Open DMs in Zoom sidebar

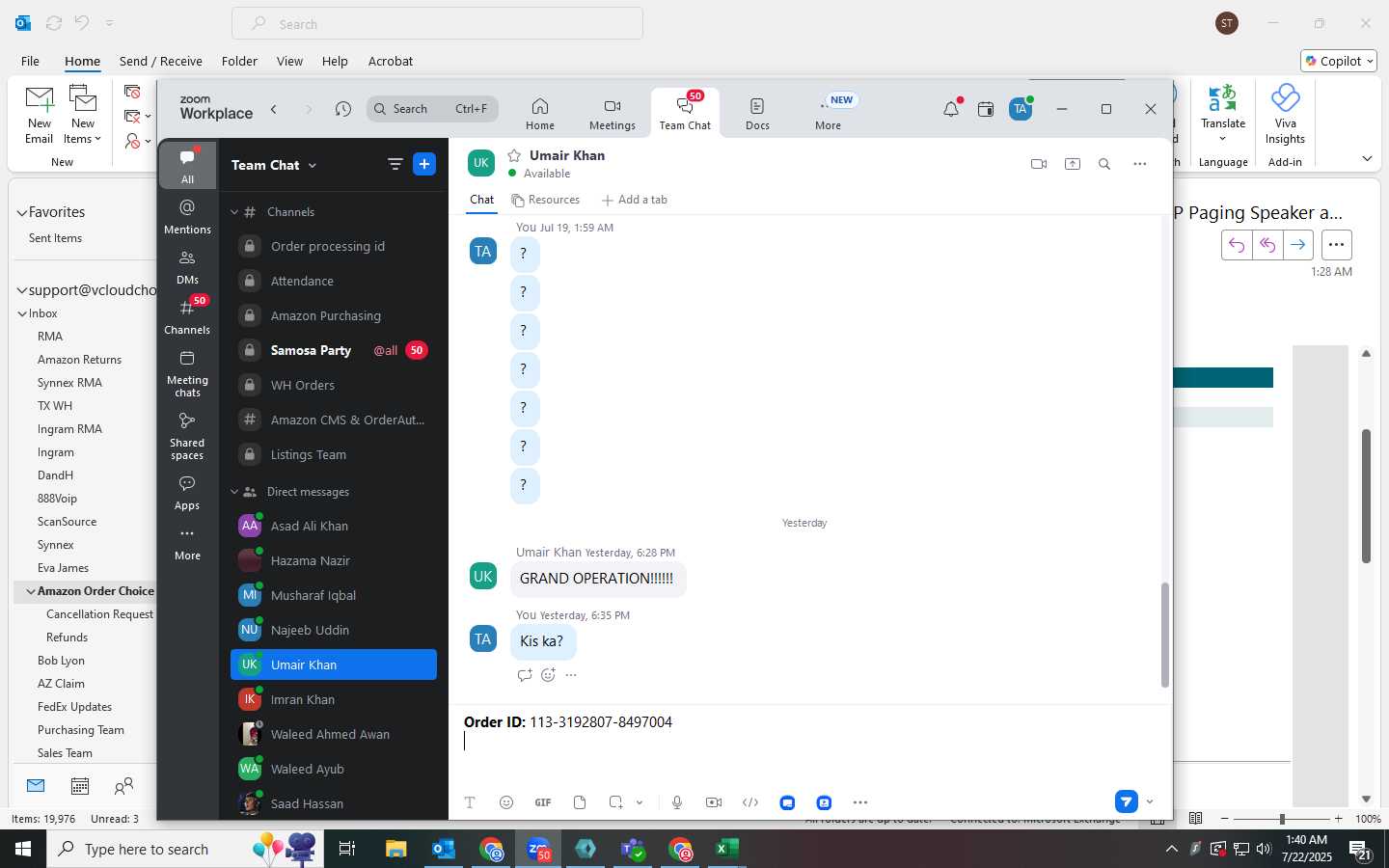(x=187, y=267)
